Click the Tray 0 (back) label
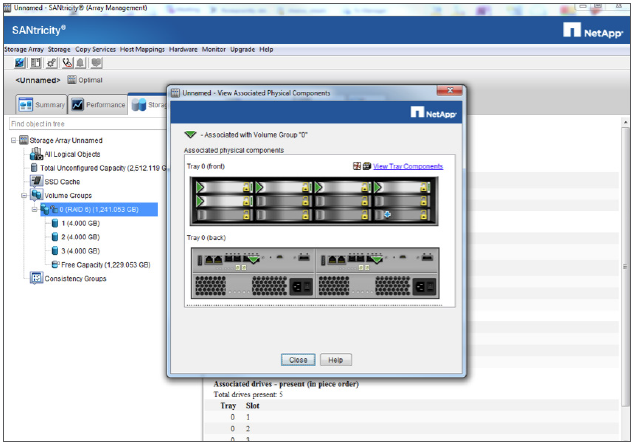This screenshot has height=446, width=635. click(206, 237)
